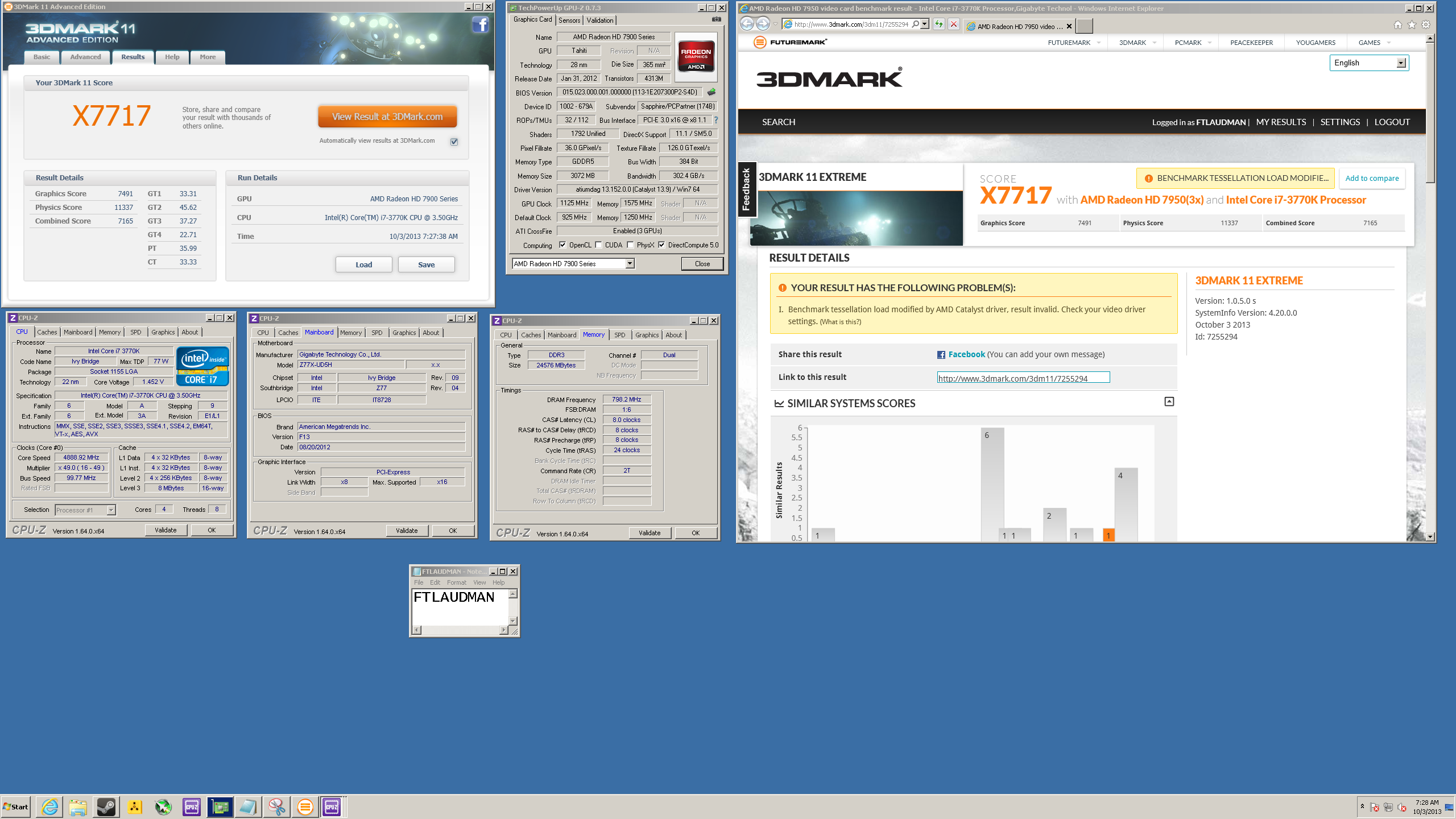This screenshot has height=819, width=1456.
Task: Open the IE Tools gear icon
Action: point(1426,24)
